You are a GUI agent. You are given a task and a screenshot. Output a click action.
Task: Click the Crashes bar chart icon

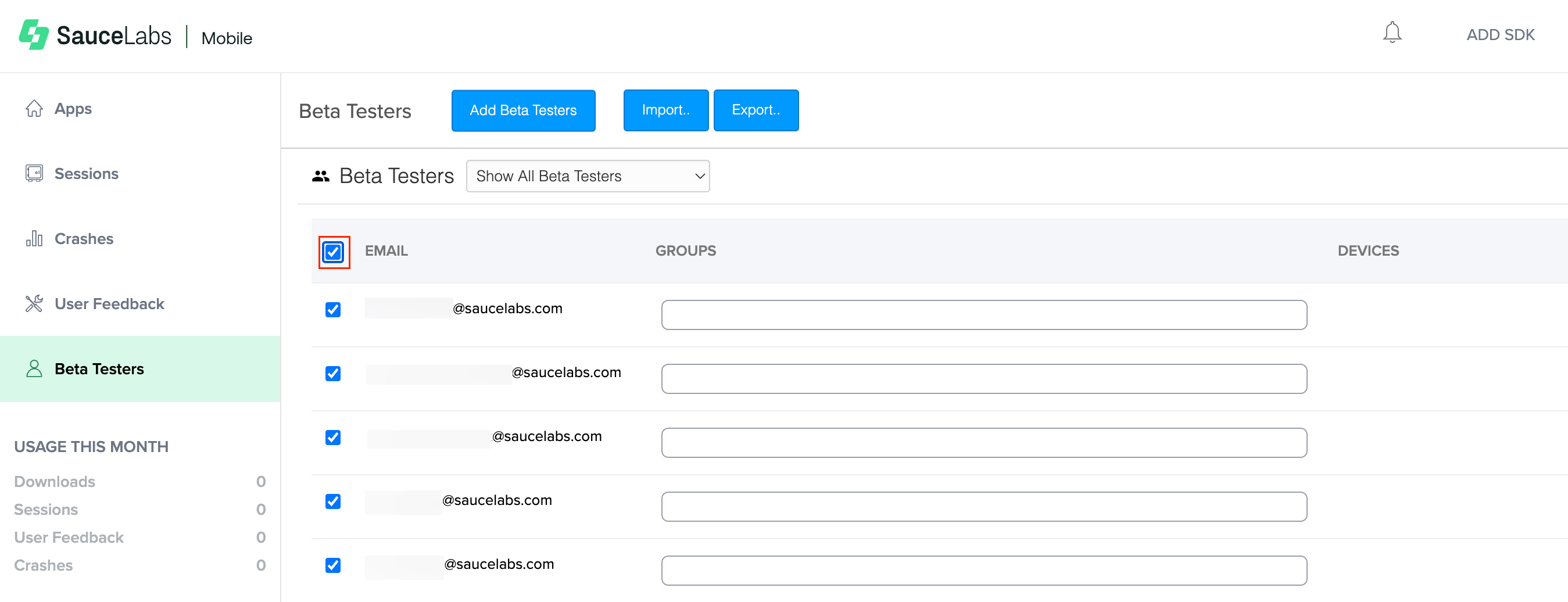point(35,238)
